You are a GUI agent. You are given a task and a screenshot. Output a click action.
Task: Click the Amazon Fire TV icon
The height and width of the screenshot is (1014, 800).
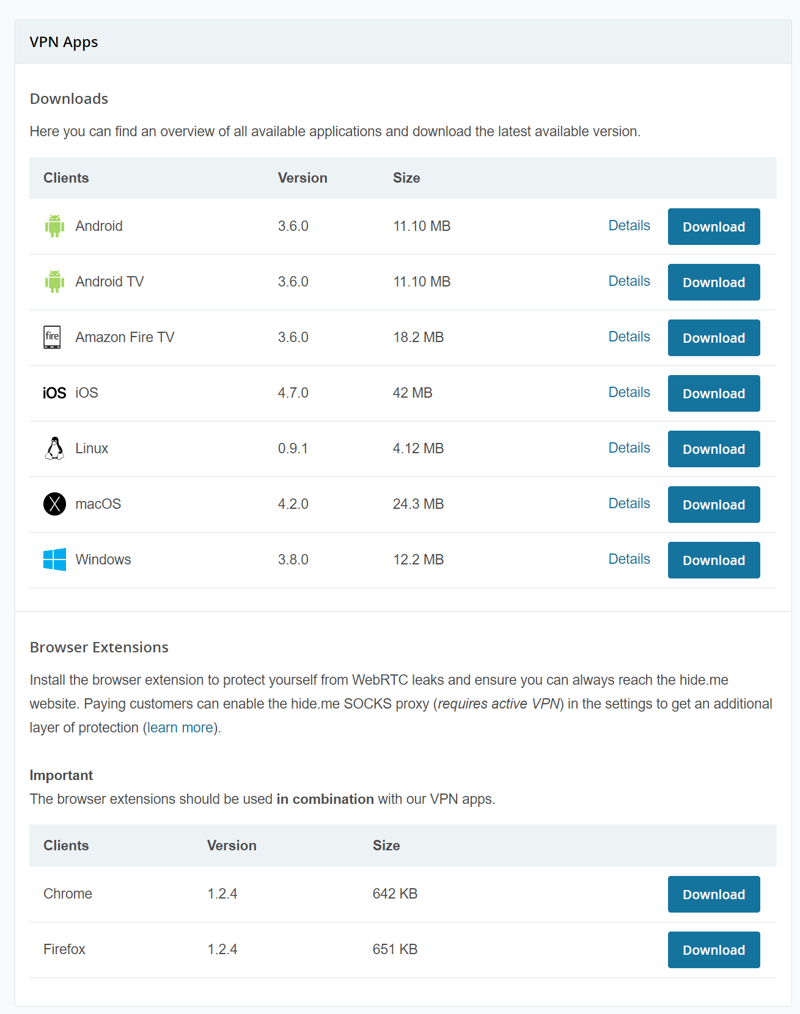(x=52, y=338)
